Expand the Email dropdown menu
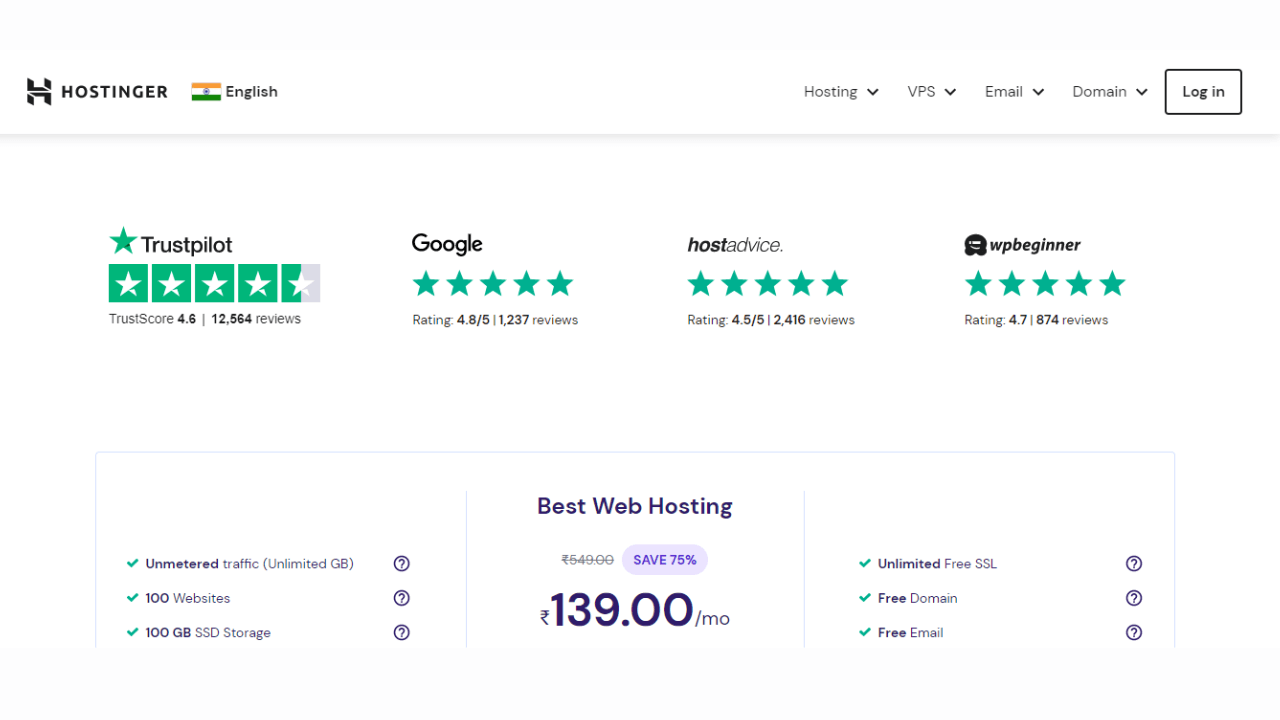This screenshot has height=720, width=1280. click(x=1014, y=91)
